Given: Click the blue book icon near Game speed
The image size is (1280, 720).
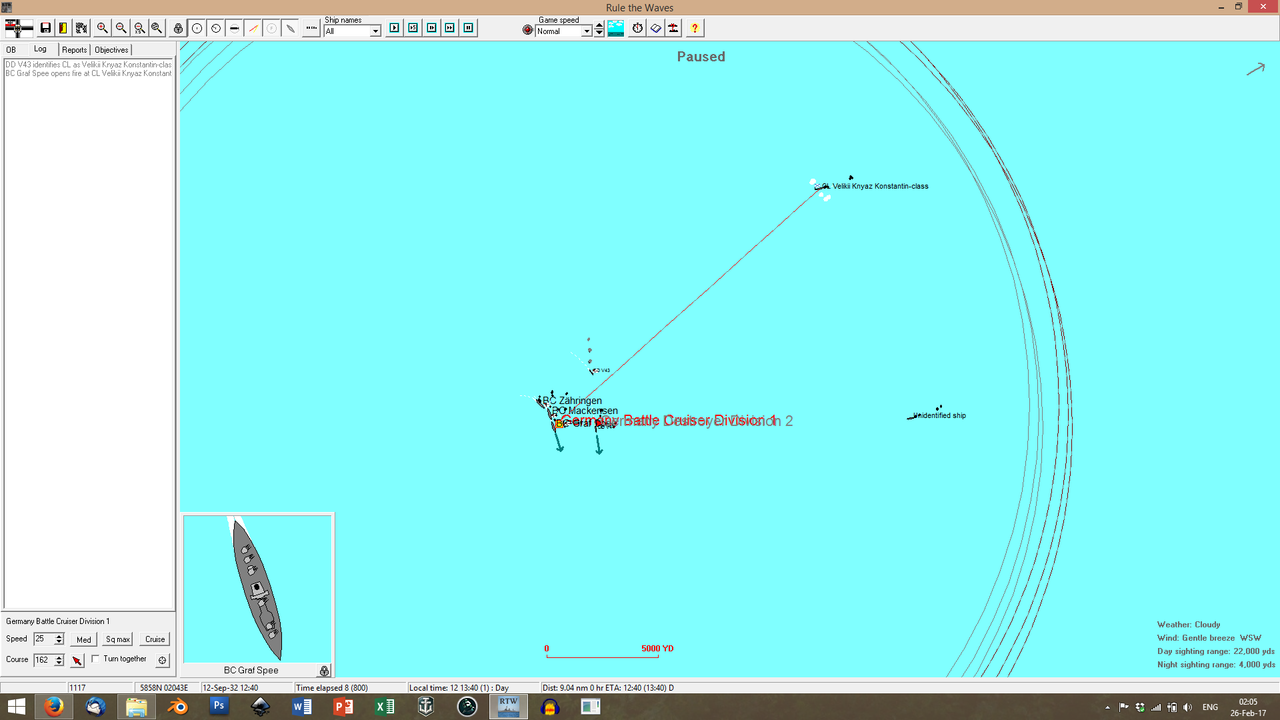Looking at the screenshot, I should pyautogui.click(x=656, y=28).
